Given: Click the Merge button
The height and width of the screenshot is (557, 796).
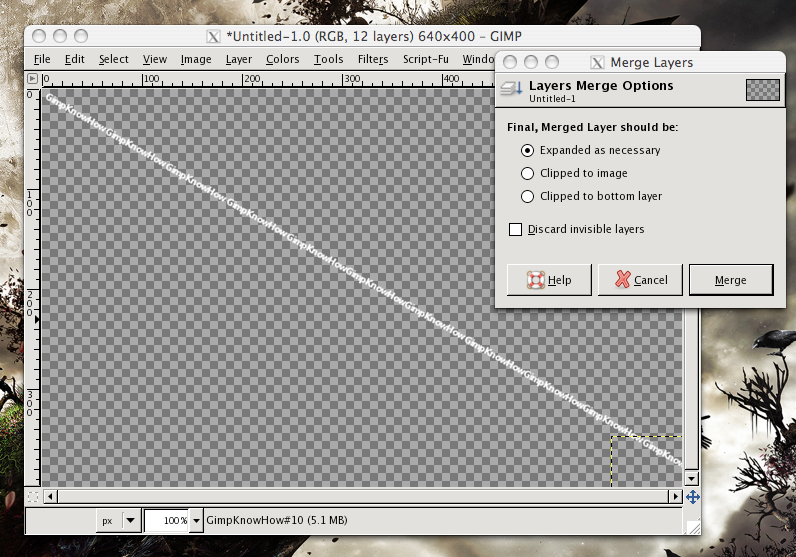Looking at the screenshot, I should [731, 280].
